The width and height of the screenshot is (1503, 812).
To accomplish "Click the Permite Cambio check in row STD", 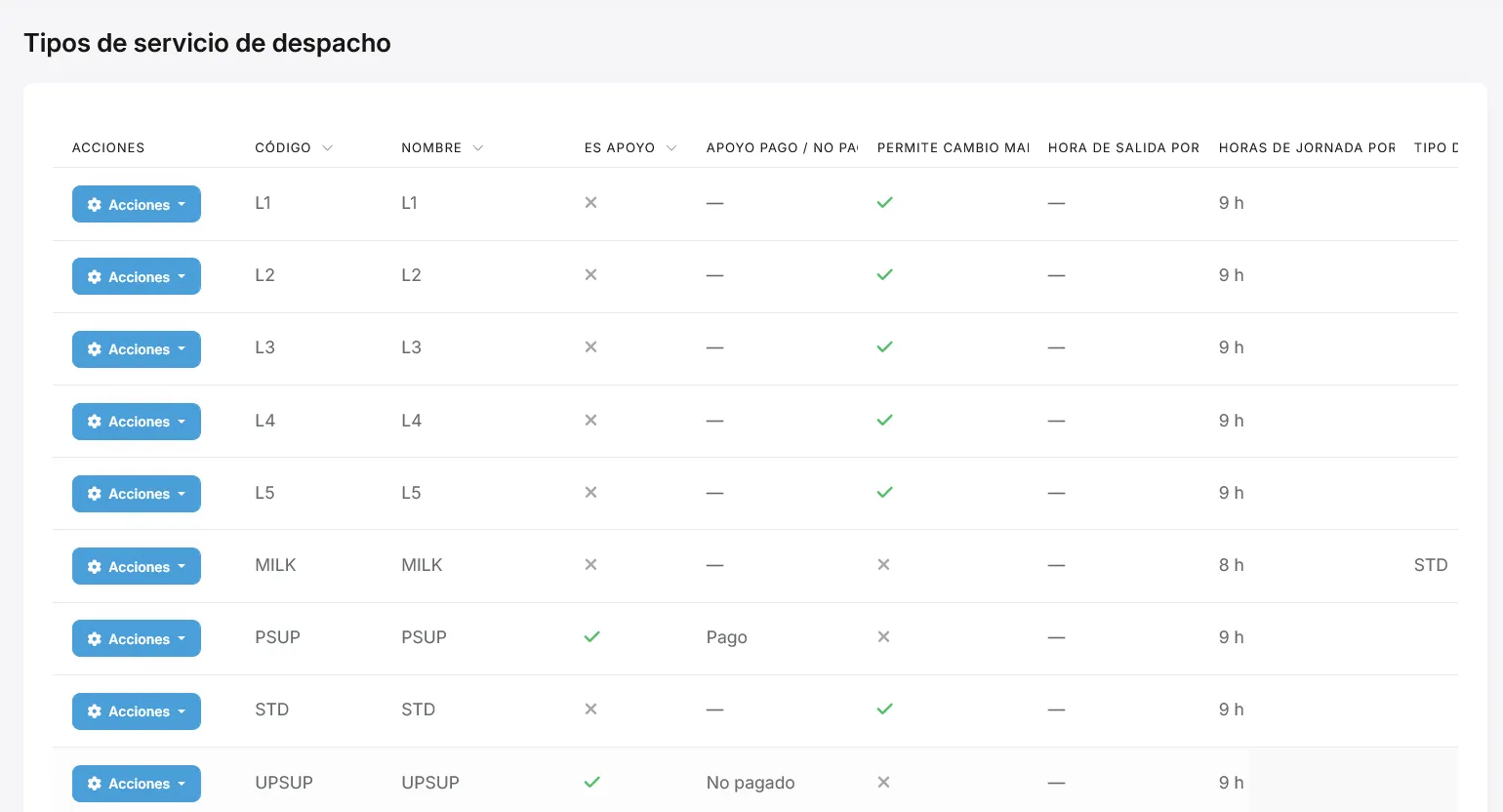I will [884, 710].
